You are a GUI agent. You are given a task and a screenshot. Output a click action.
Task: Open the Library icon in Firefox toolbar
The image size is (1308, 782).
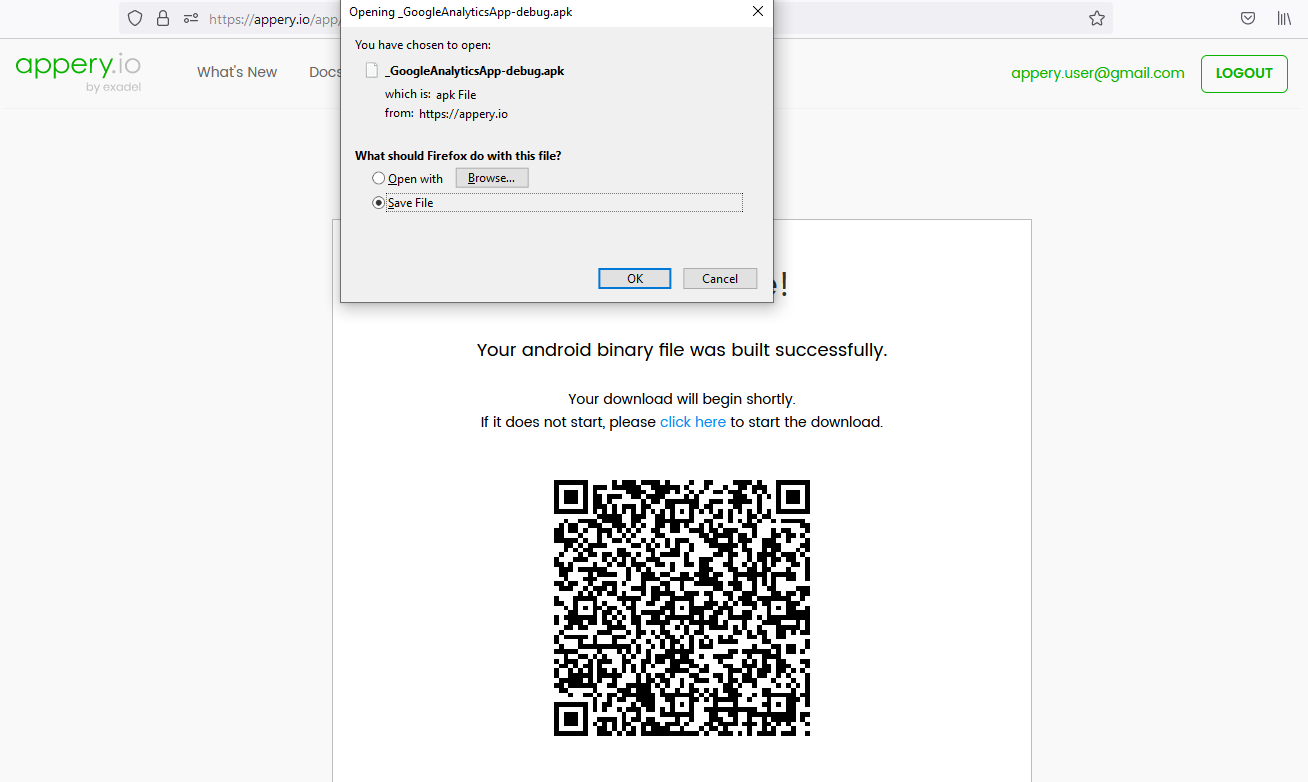click(1284, 18)
